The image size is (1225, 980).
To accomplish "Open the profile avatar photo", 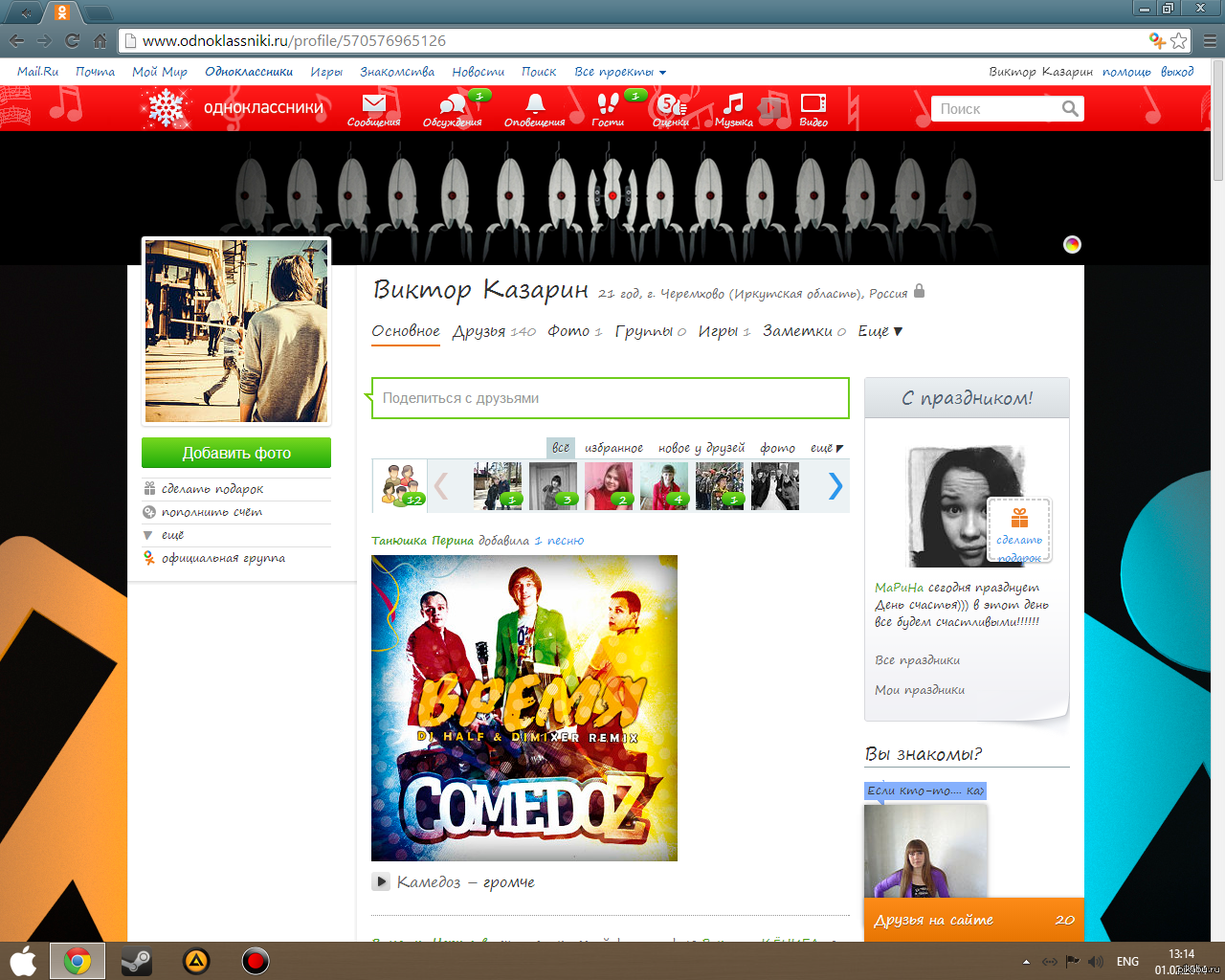I will click(236, 331).
